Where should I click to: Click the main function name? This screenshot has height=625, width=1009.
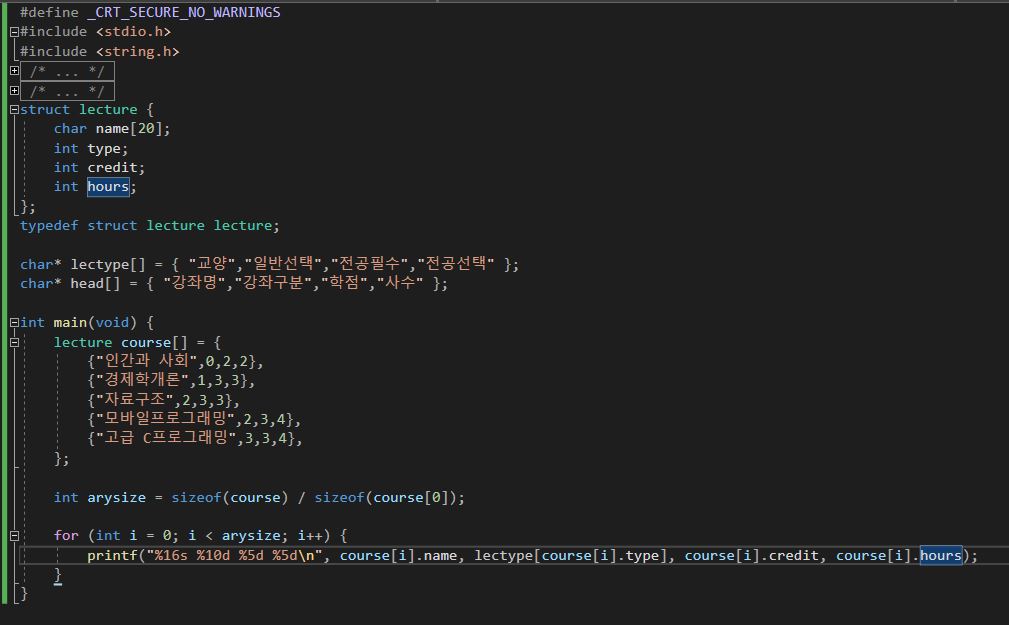pos(70,322)
